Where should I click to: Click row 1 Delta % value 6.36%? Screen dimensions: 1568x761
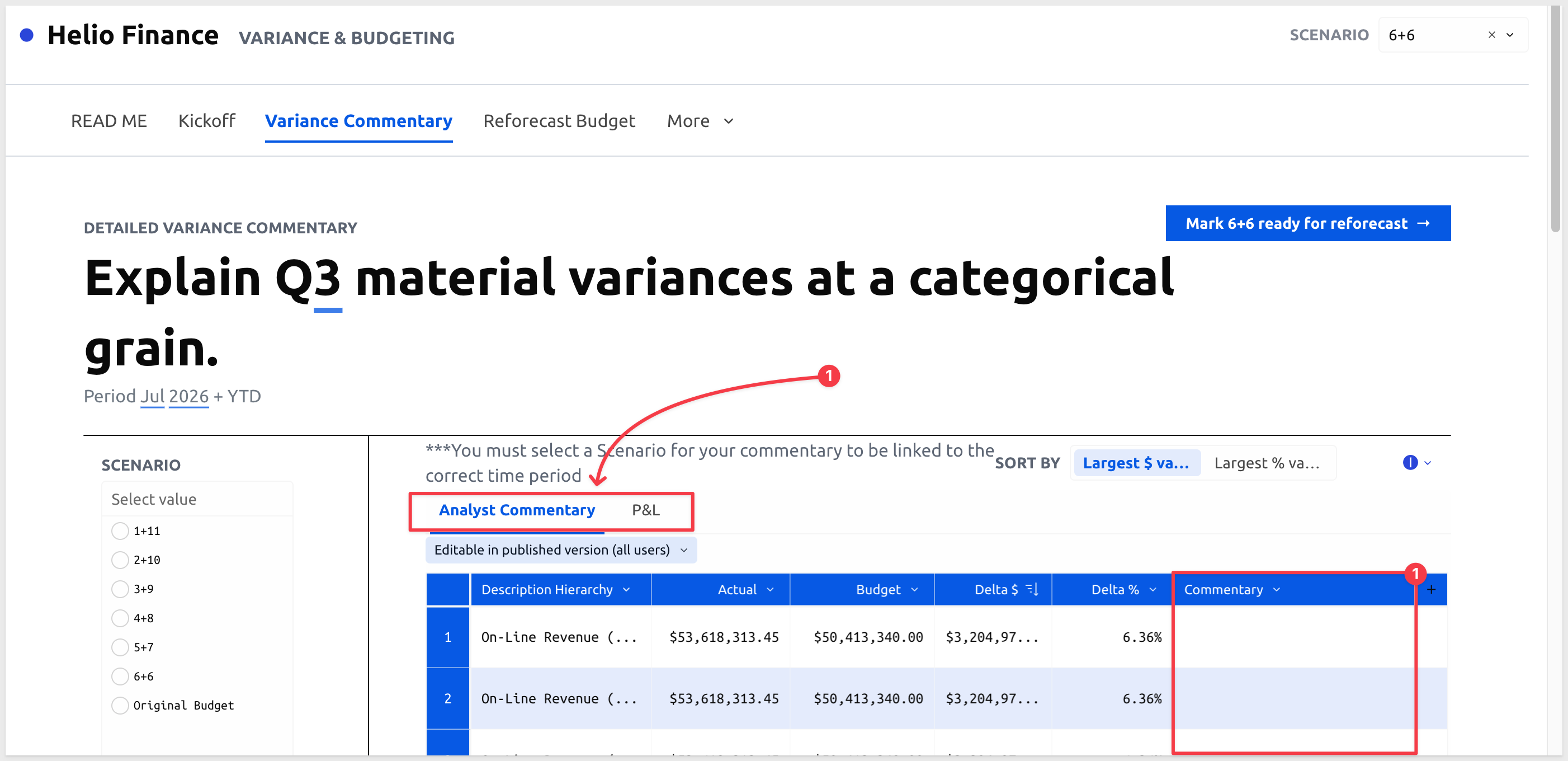[x=1142, y=637]
